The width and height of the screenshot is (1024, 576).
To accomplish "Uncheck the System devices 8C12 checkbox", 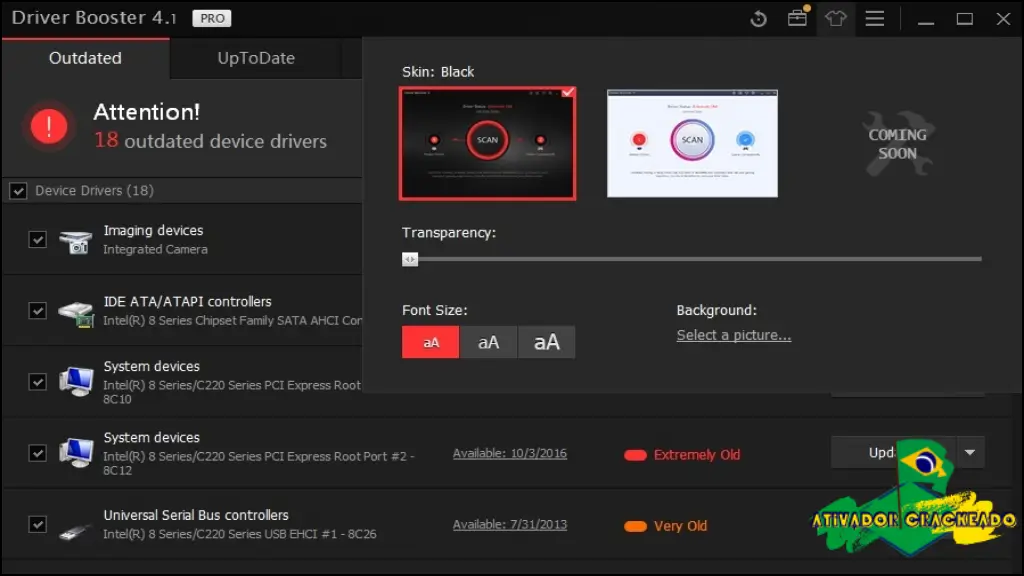I will (38, 453).
